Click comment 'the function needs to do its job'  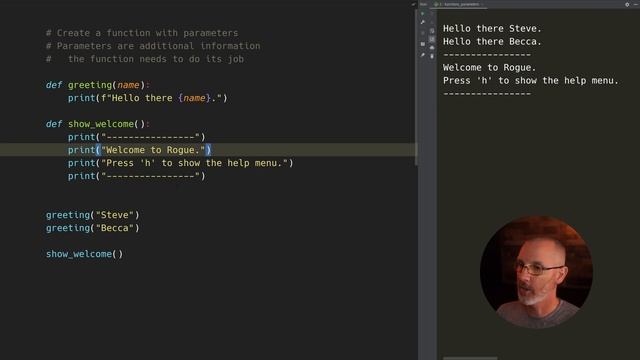click(x=156, y=59)
